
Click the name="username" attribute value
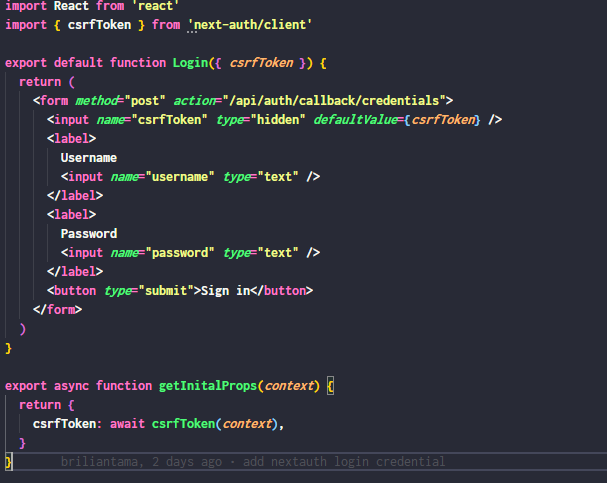(180, 177)
